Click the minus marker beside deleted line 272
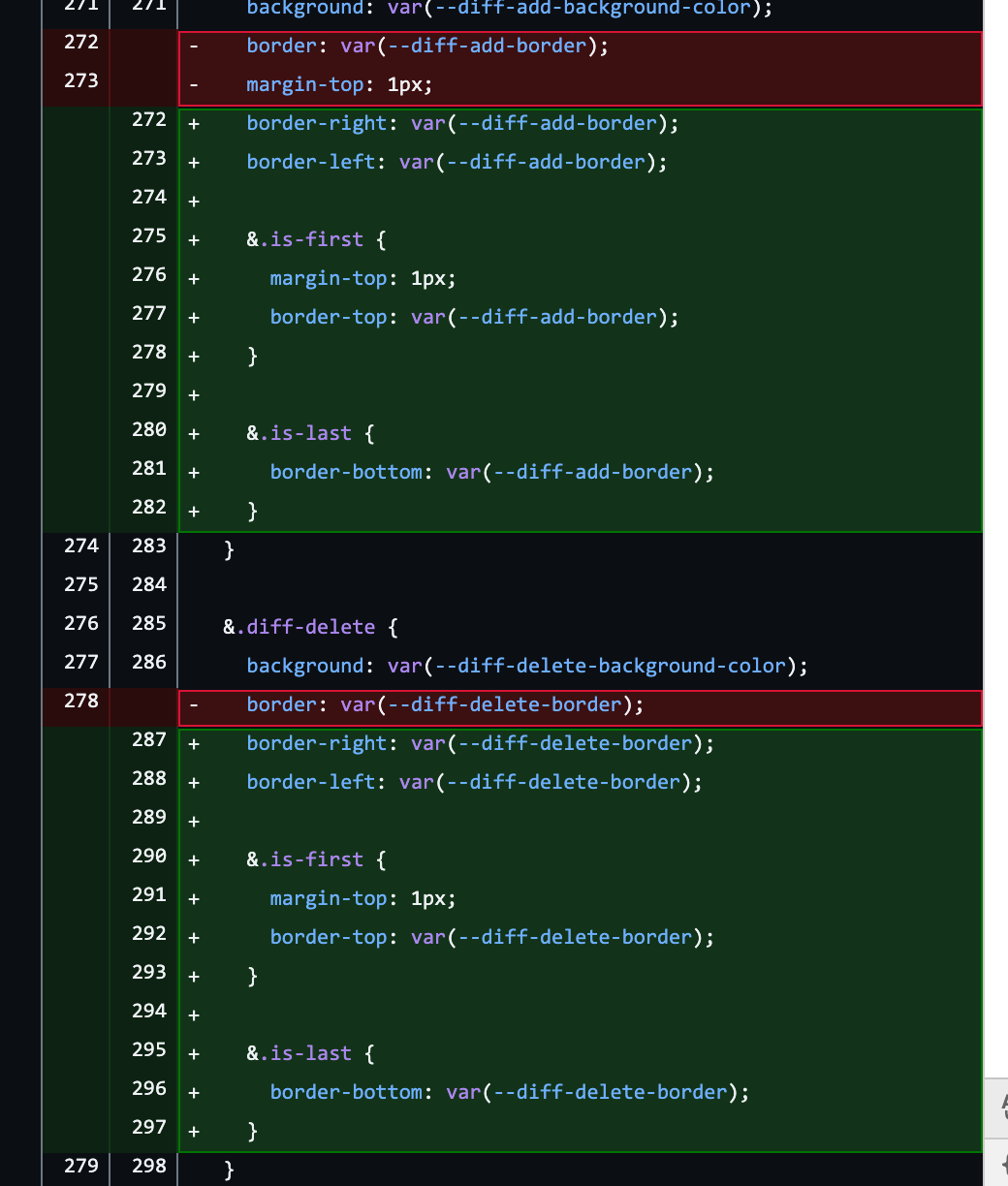Screen dimensions: 1008x1186 [193, 45]
